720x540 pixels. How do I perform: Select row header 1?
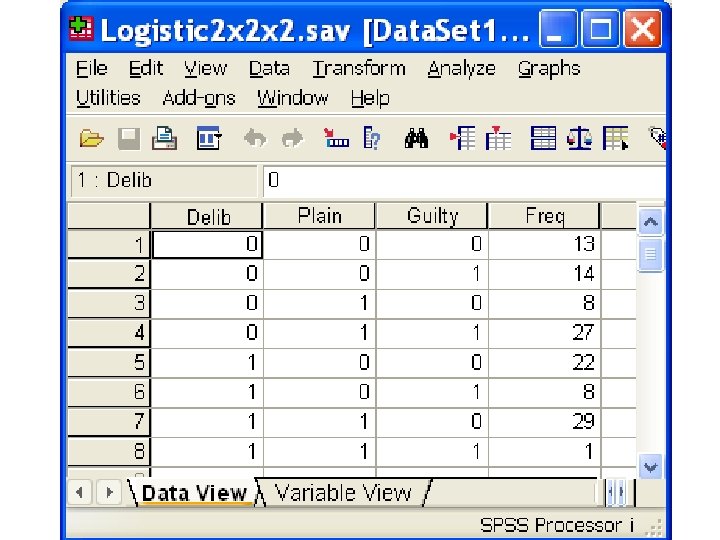109,244
